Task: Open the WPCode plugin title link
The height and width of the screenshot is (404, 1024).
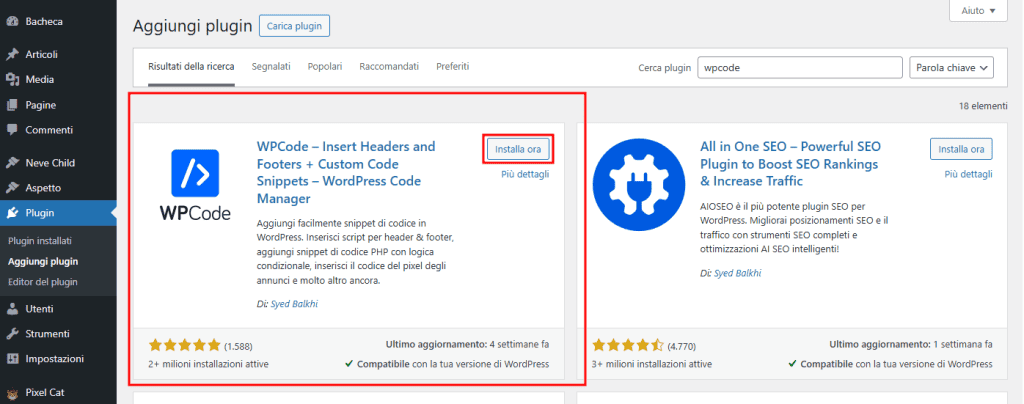Action: [346, 172]
